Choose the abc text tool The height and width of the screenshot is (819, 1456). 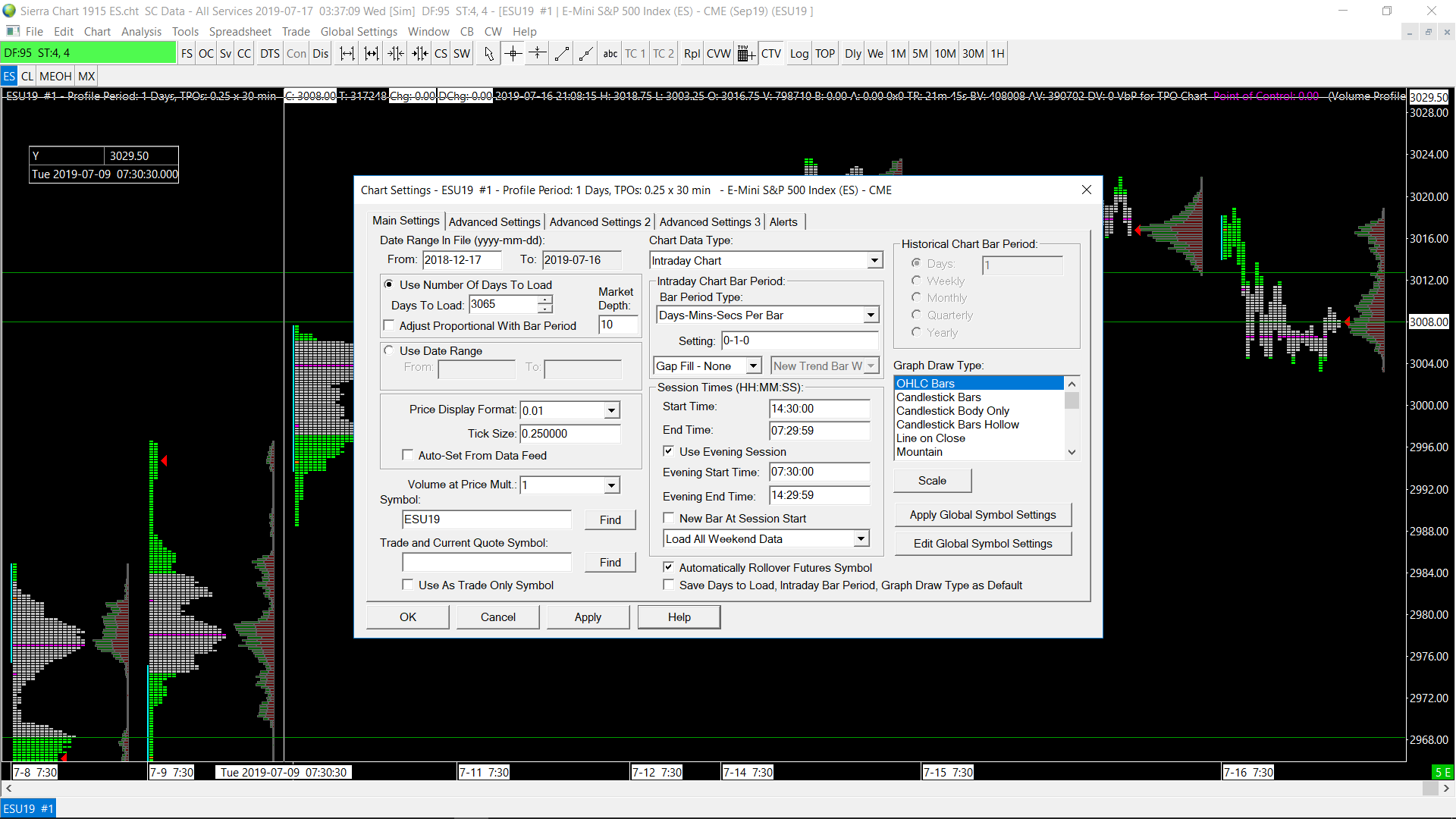coord(610,54)
